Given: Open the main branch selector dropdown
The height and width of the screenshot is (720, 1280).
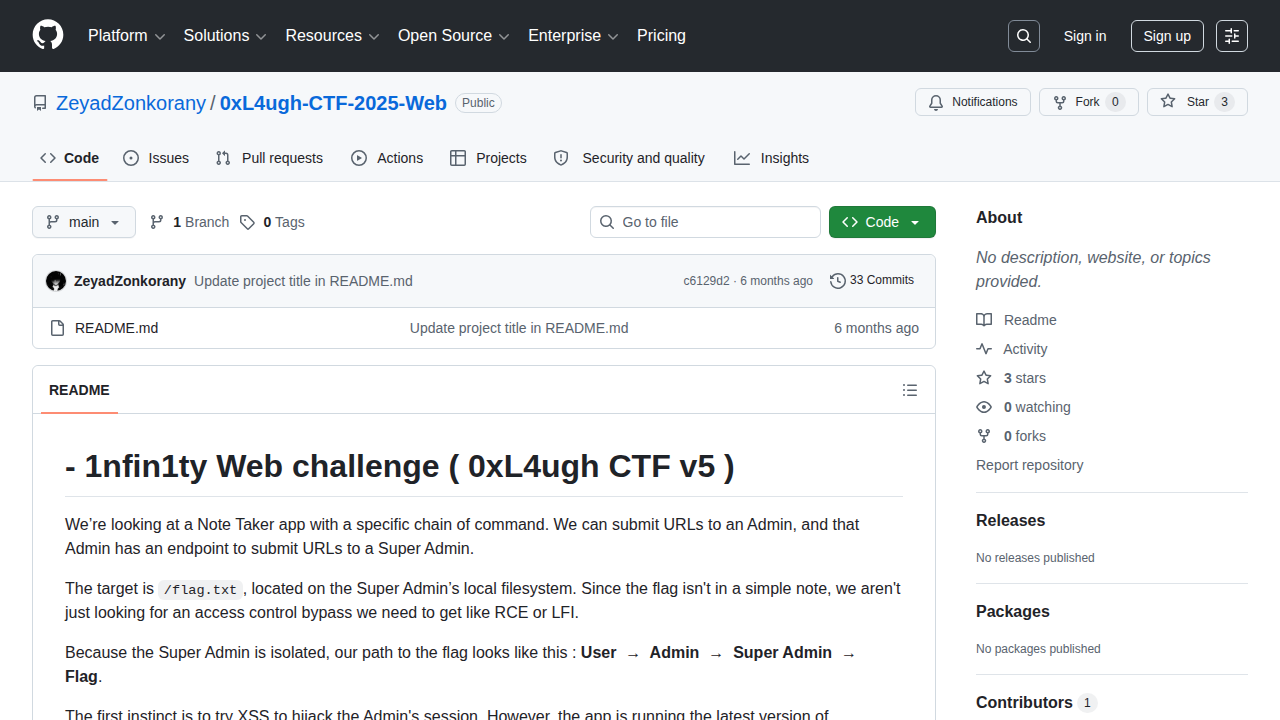Looking at the screenshot, I should (84, 222).
